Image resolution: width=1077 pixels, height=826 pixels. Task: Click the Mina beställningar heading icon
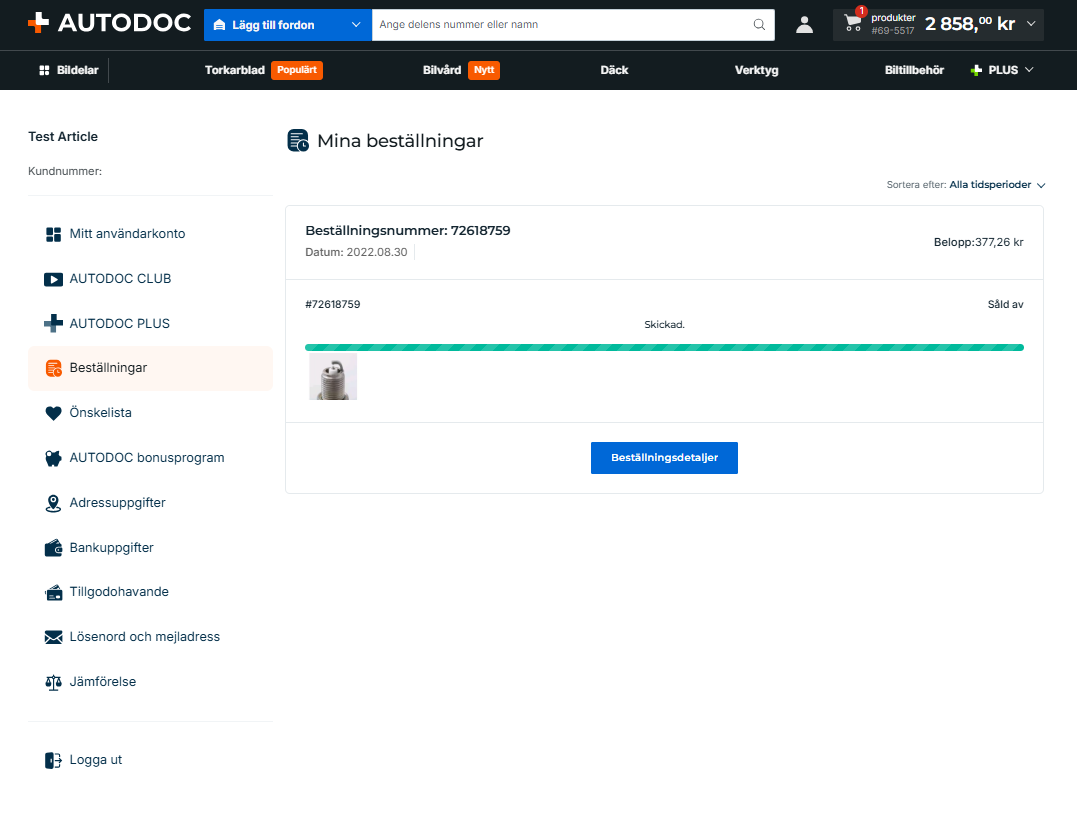click(x=297, y=140)
